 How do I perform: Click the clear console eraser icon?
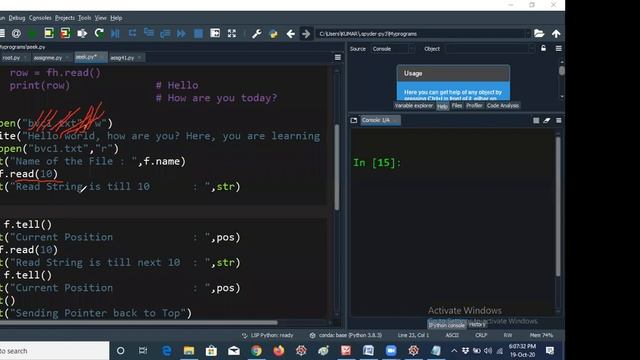547,120
